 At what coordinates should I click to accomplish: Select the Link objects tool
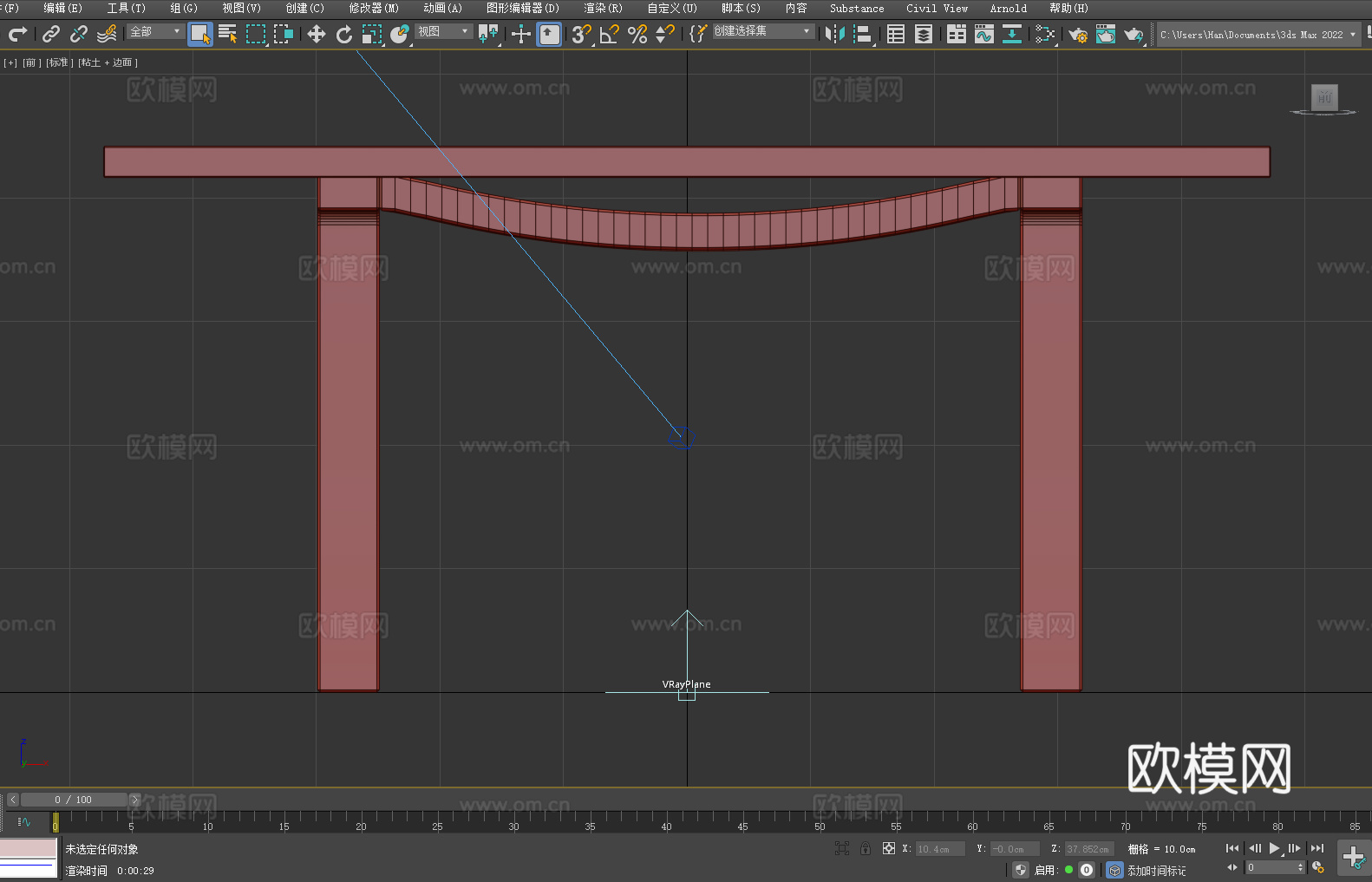click(x=51, y=34)
